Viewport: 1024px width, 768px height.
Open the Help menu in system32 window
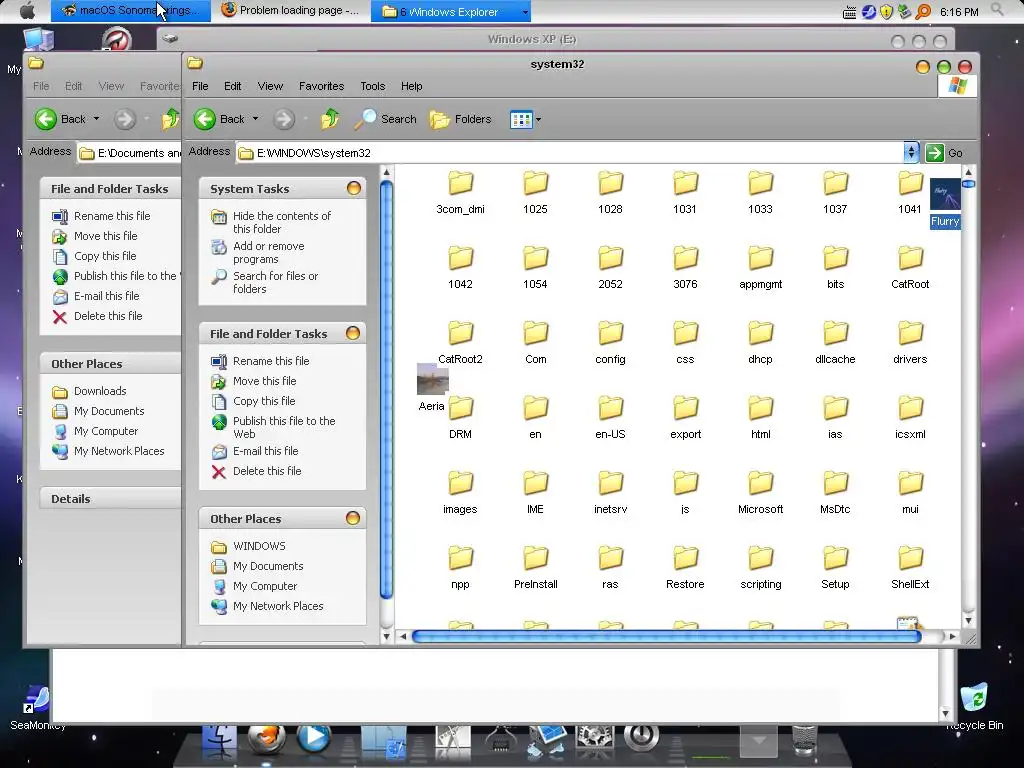pyautogui.click(x=411, y=86)
